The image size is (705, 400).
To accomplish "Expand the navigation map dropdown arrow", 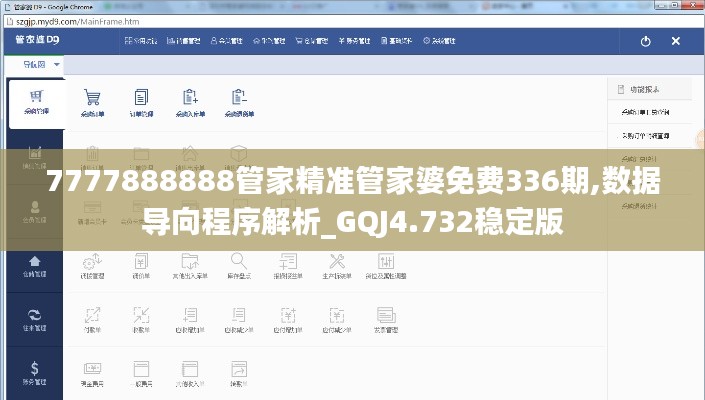I will coord(57,65).
